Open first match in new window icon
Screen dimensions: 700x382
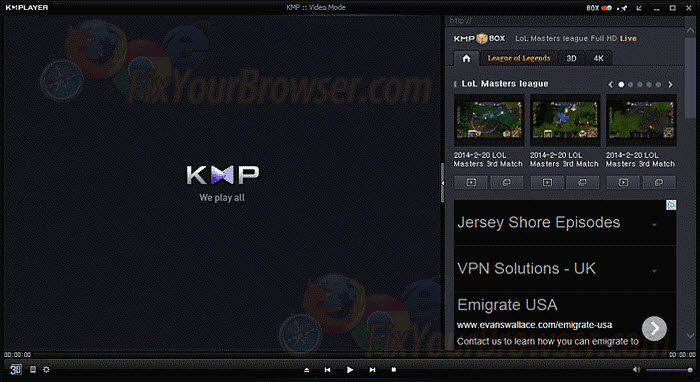pos(506,182)
